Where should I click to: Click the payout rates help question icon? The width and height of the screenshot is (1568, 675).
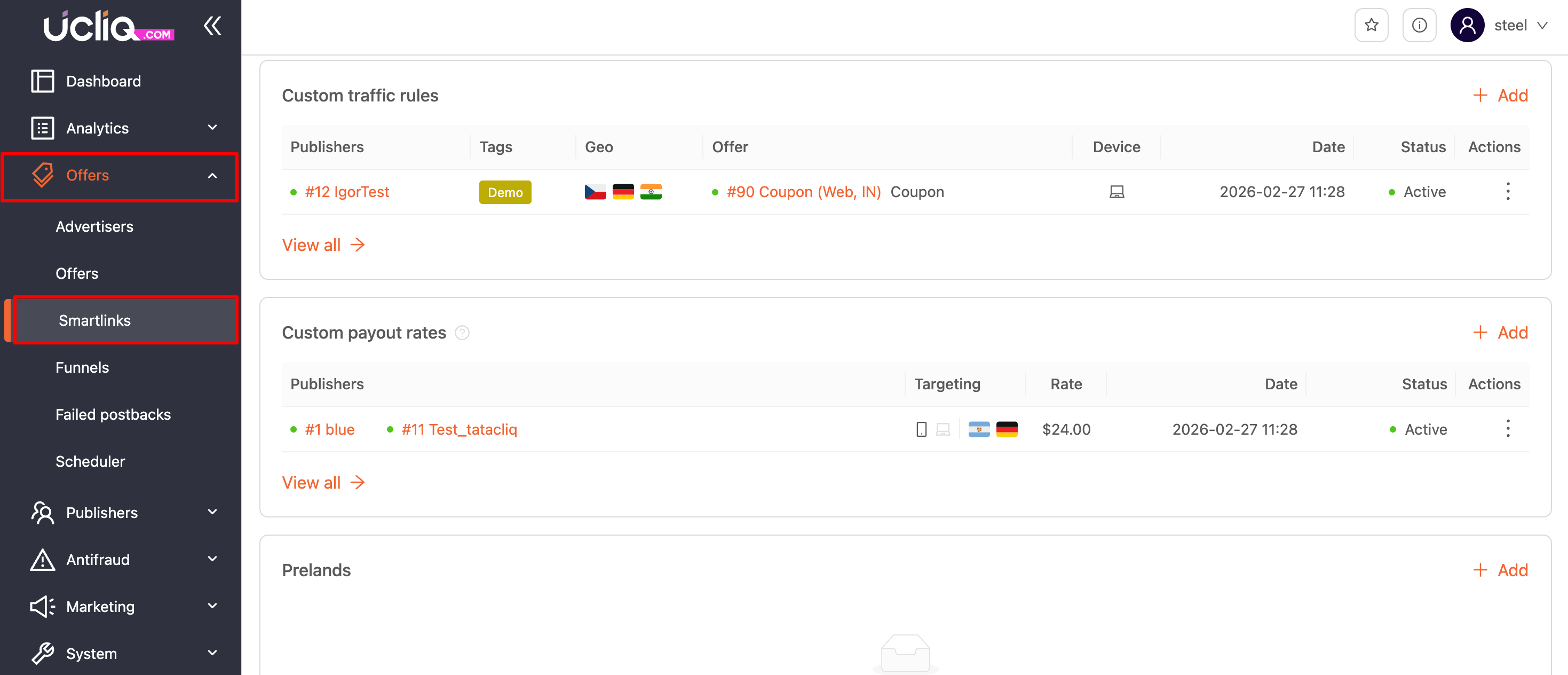tap(462, 333)
